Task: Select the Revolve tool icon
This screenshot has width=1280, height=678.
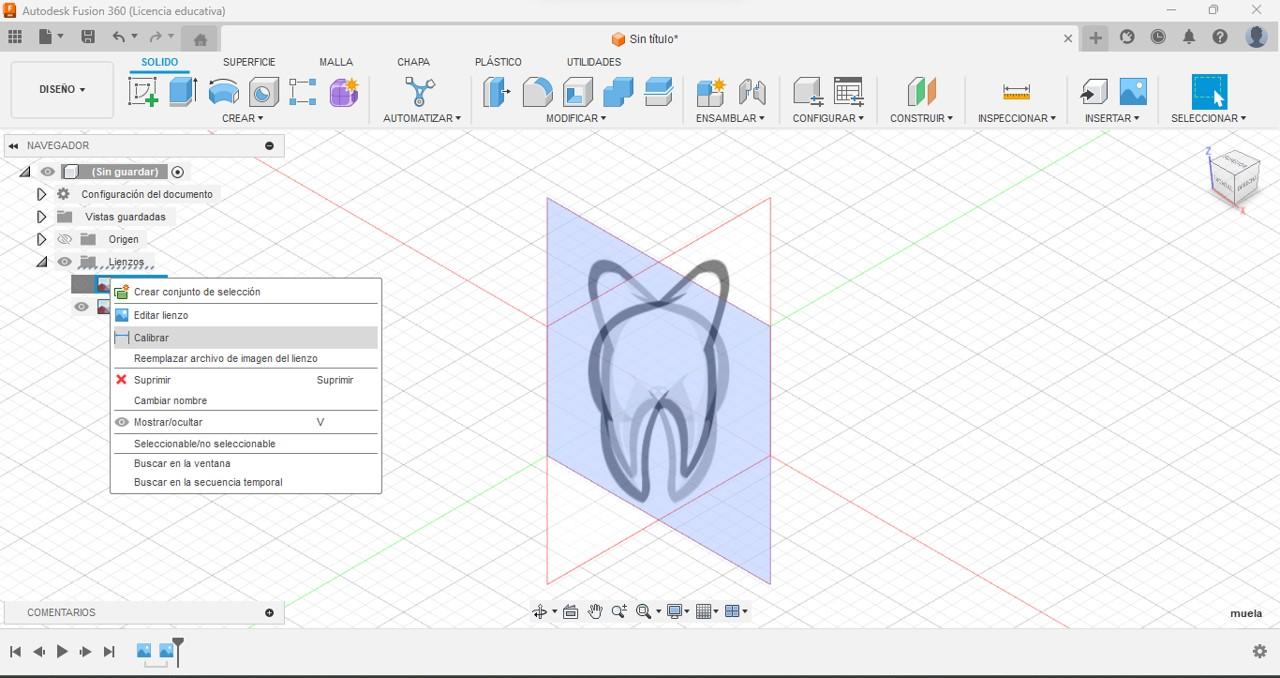Action: pos(223,92)
